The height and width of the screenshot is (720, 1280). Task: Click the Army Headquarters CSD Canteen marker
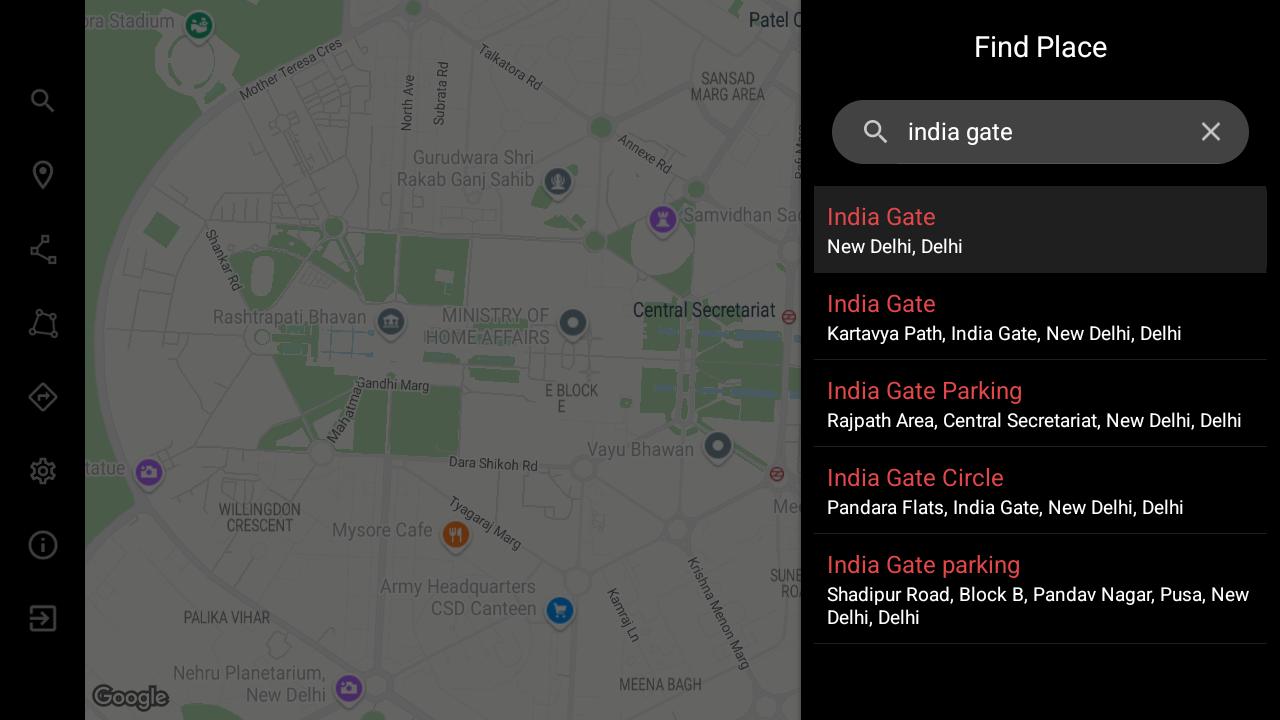pyautogui.click(x=559, y=610)
